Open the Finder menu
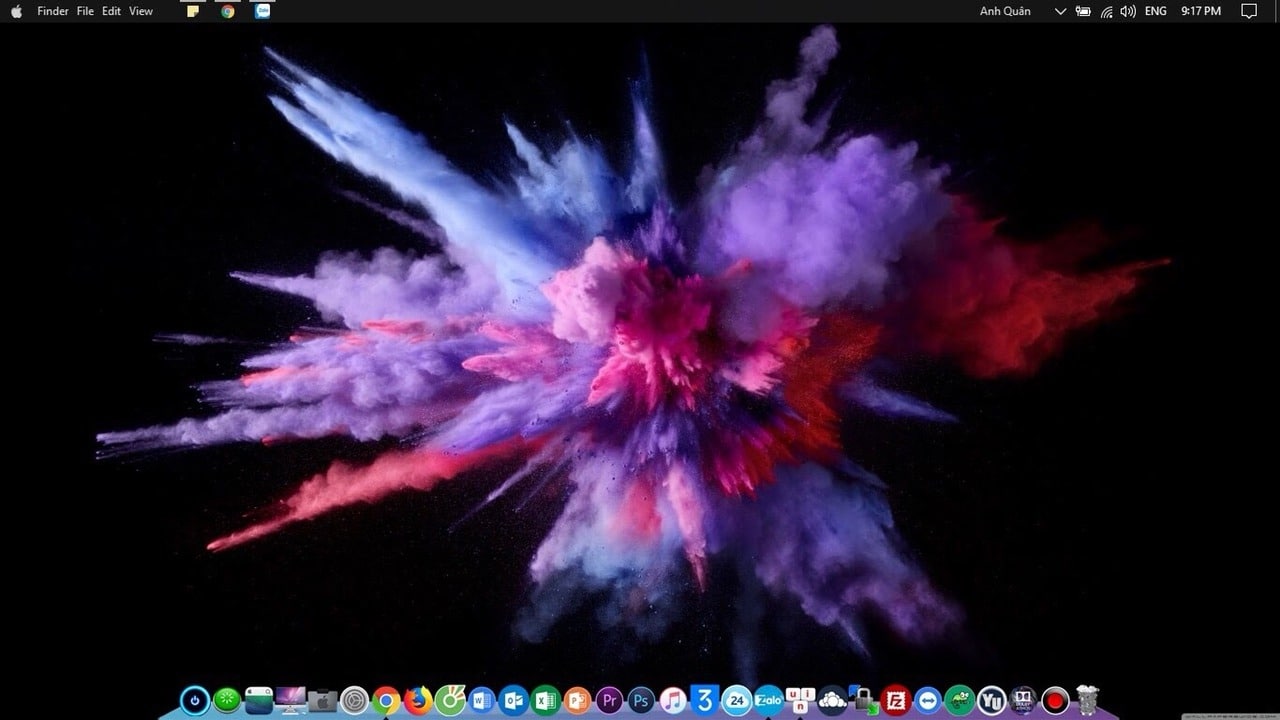 coord(53,11)
